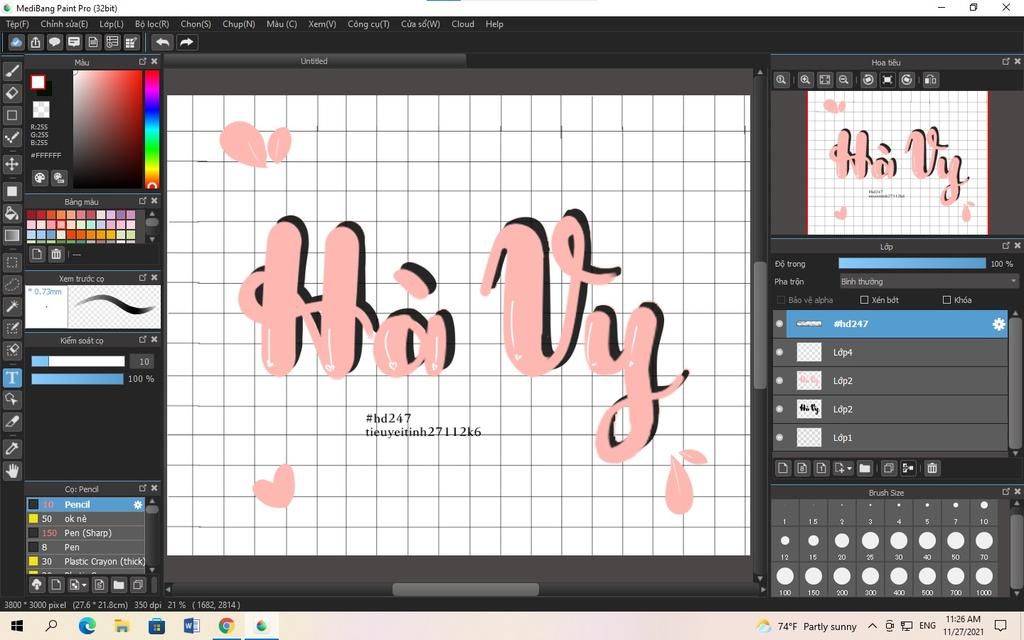Delete color from palette trash icon
The width and height of the screenshot is (1024, 640).
[x=56, y=254]
